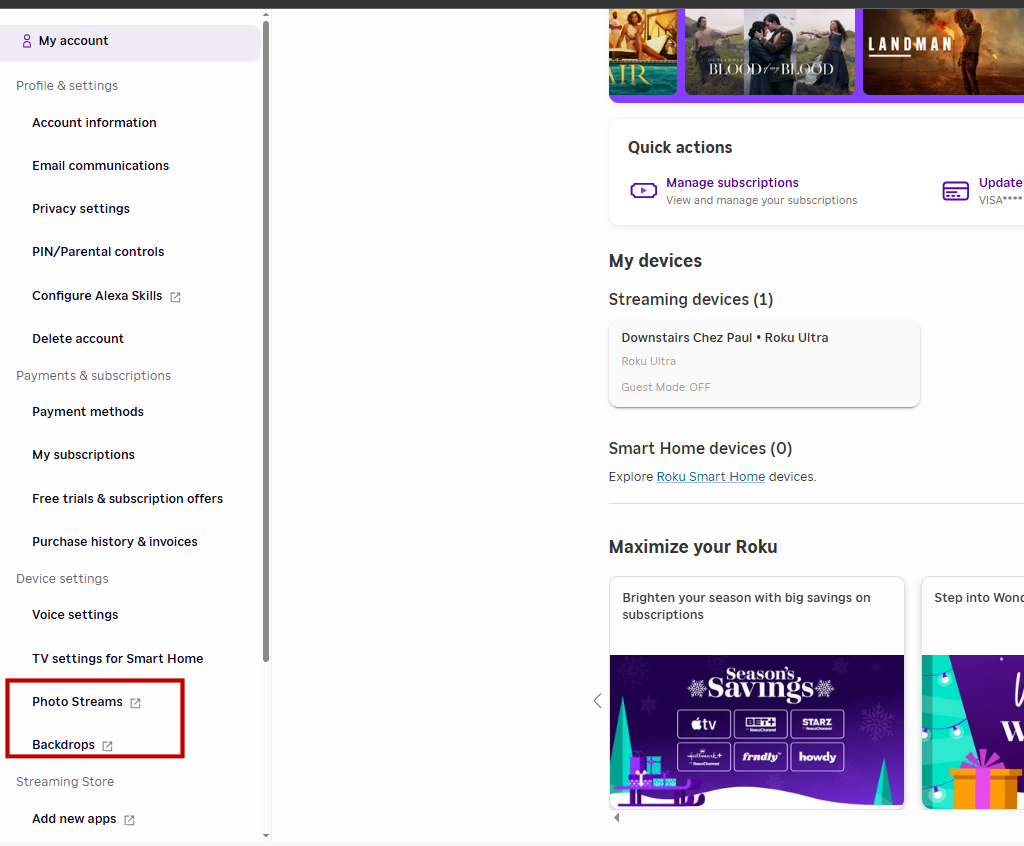Click the Device settings section heading

[x=62, y=579]
